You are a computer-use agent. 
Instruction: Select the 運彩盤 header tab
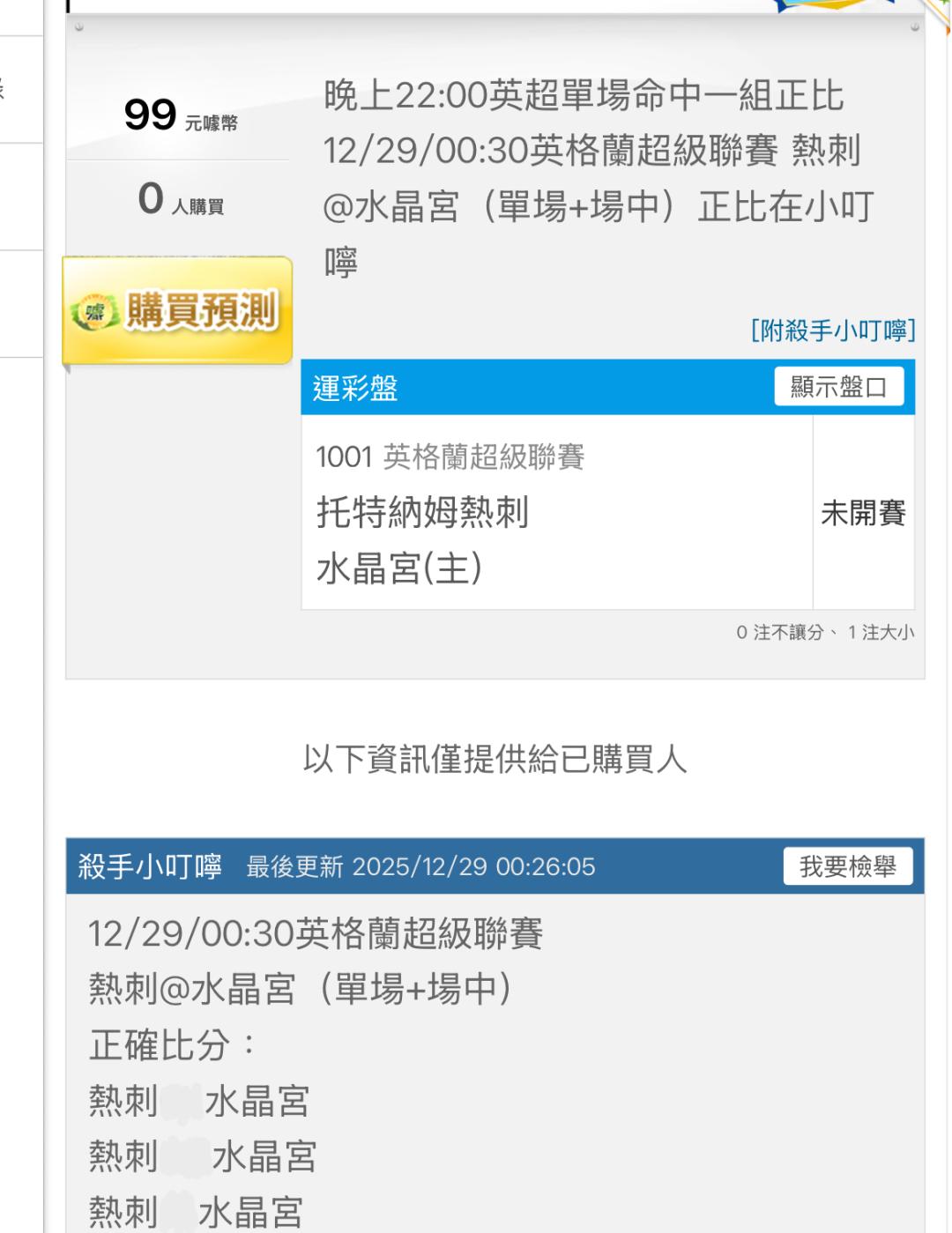tap(355, 388)
